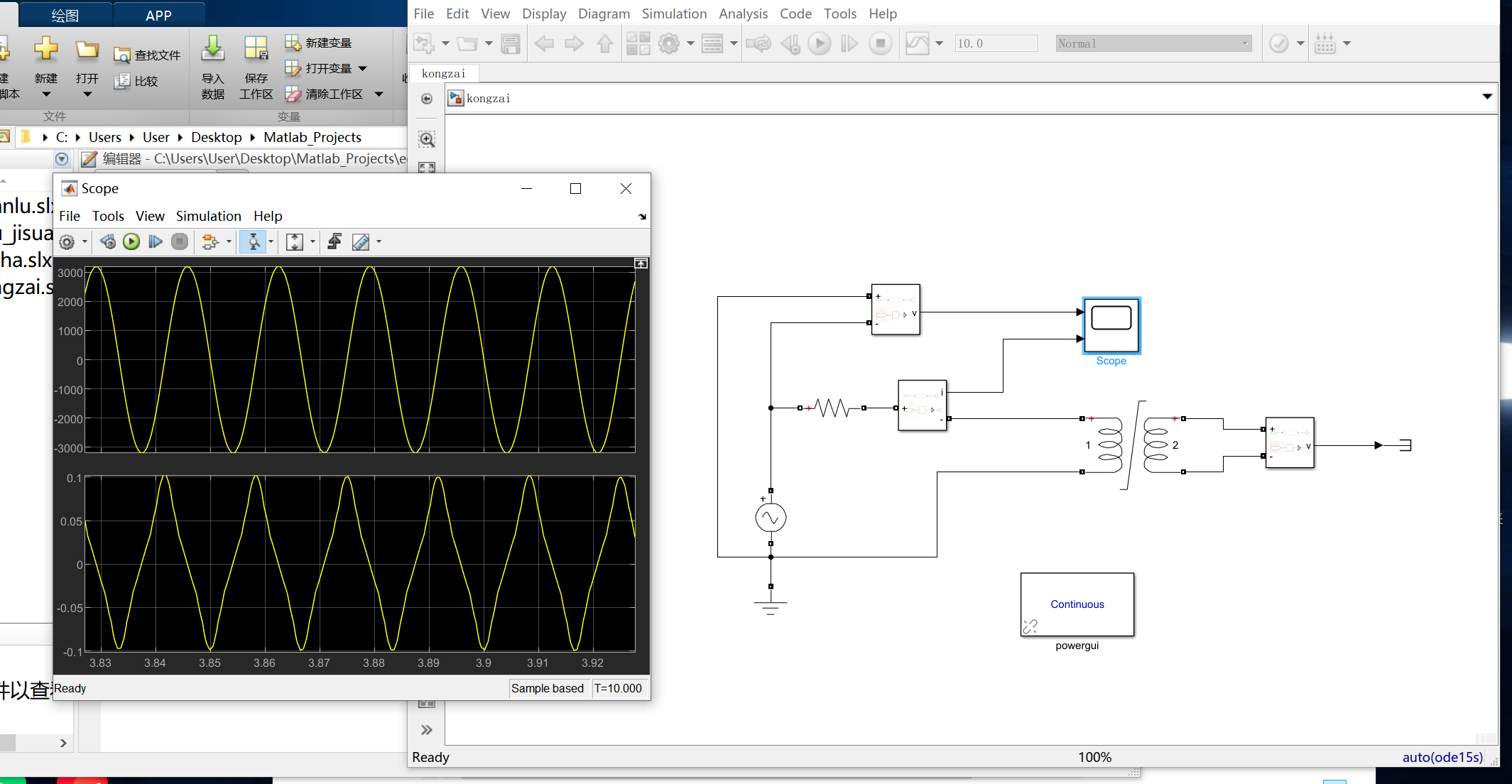The width and height of the screenshot is (1512, 784).
Task: Click the Simulink save model icon
Action: coord(511,44)
